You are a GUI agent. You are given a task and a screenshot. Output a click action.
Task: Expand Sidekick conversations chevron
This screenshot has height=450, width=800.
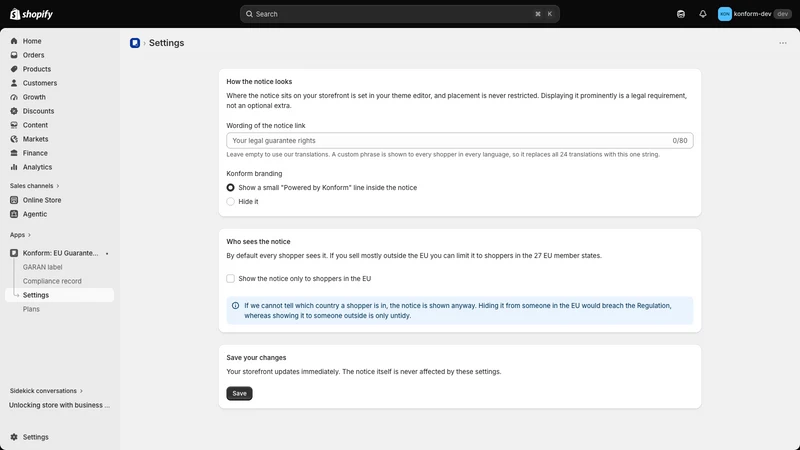[81, 391]
